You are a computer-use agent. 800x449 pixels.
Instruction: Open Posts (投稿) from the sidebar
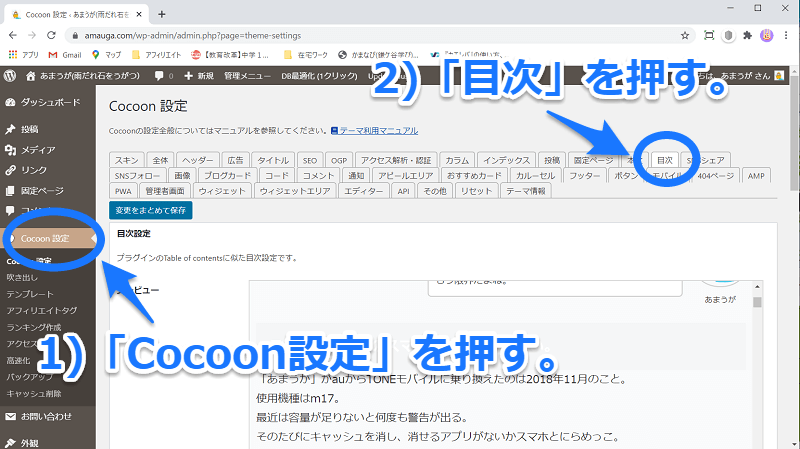coord(29,130)
